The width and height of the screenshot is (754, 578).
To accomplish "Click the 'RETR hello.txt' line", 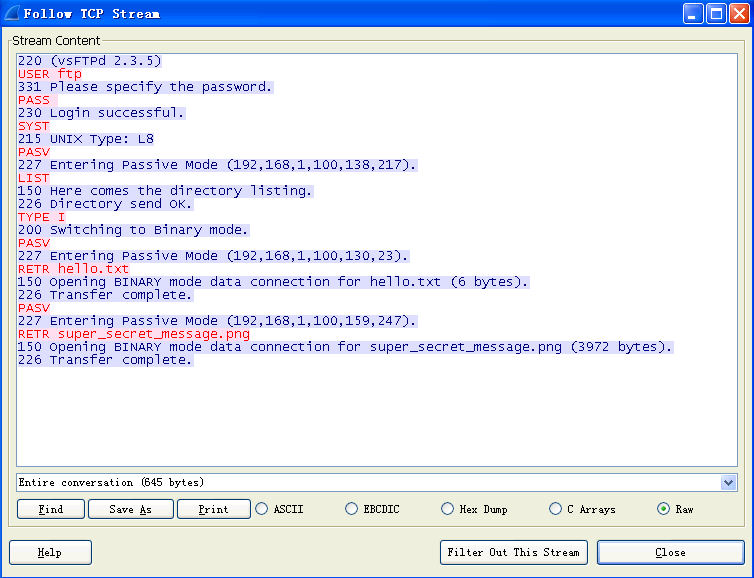I will point(74,268).
